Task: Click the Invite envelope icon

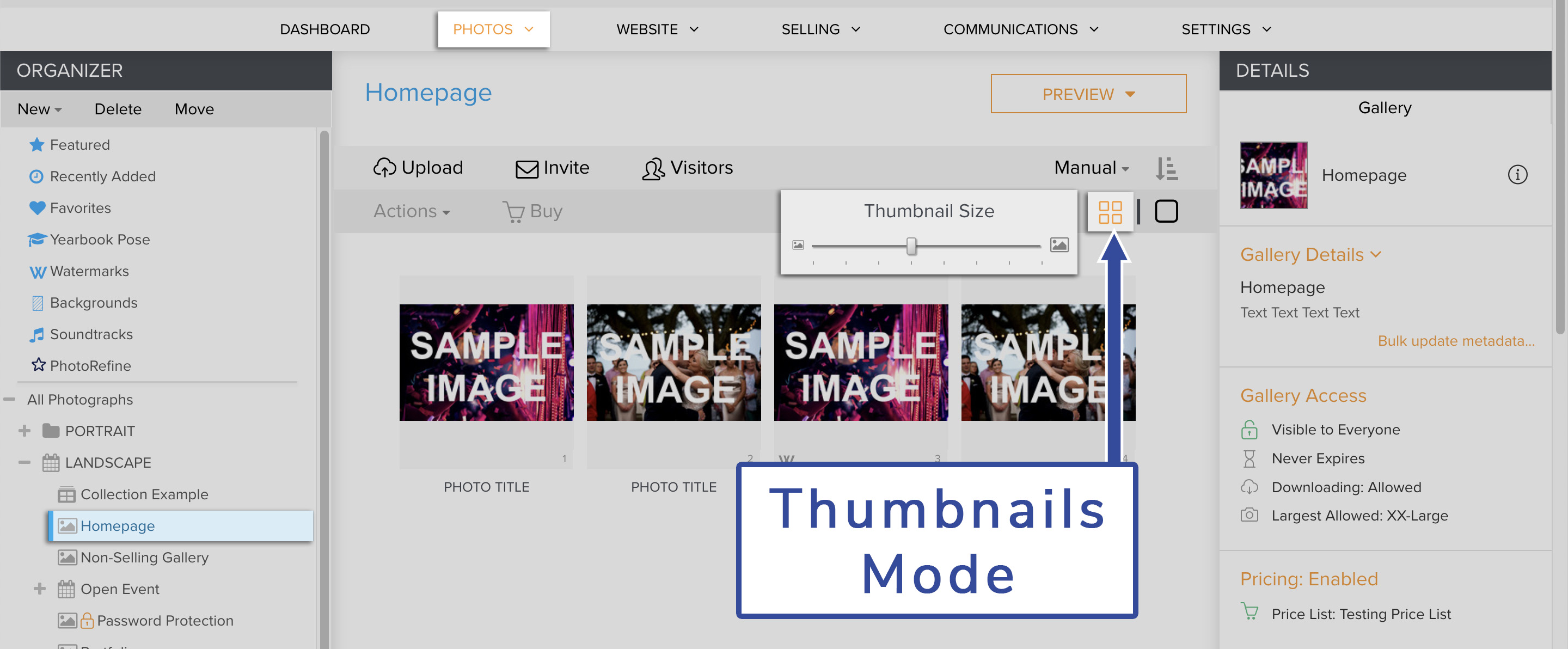Action: [526, 168]
